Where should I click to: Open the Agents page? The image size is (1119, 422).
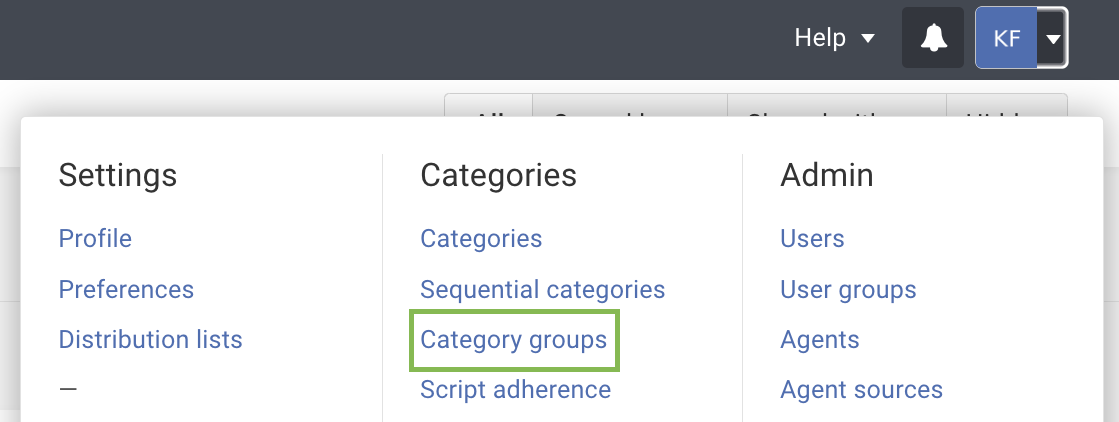(819, 339)
